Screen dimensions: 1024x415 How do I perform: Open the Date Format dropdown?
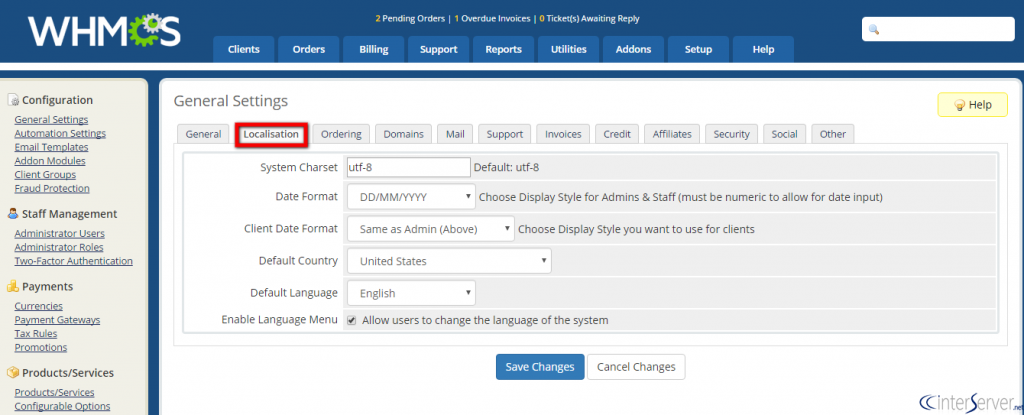411,196
